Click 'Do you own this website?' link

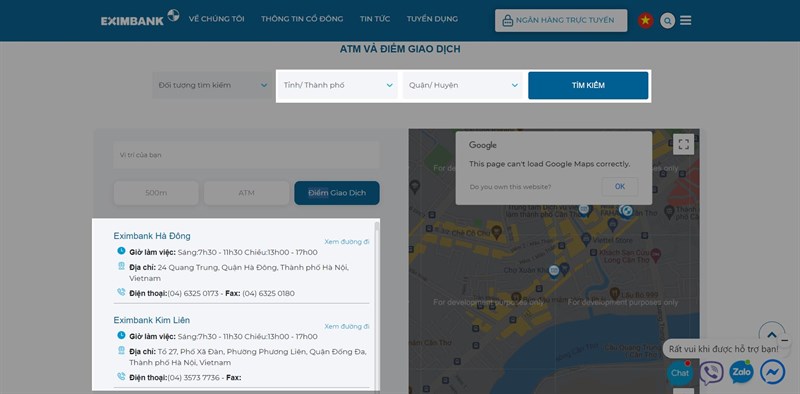click(511, 187)
